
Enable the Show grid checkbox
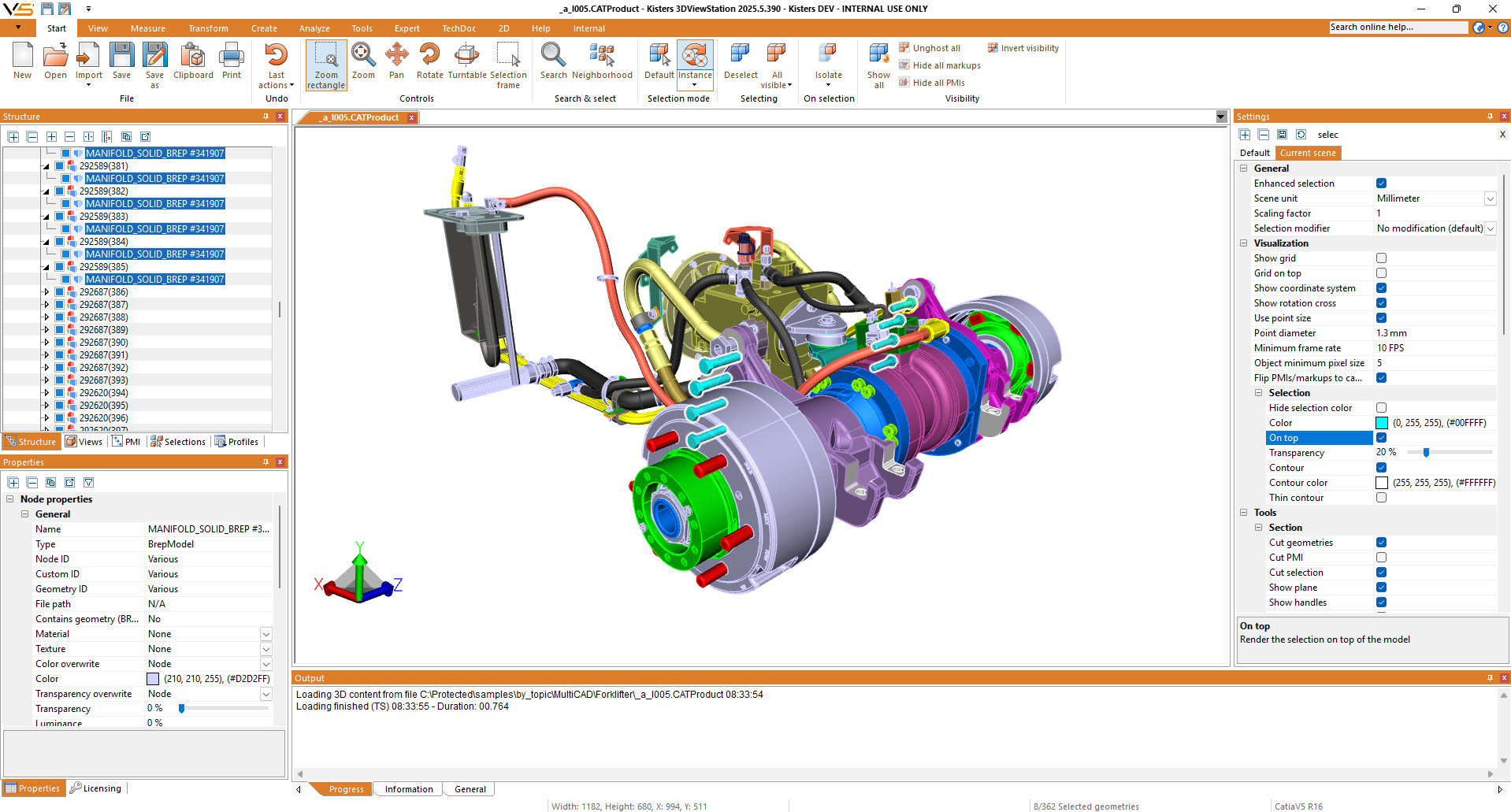pos(1381,258)
